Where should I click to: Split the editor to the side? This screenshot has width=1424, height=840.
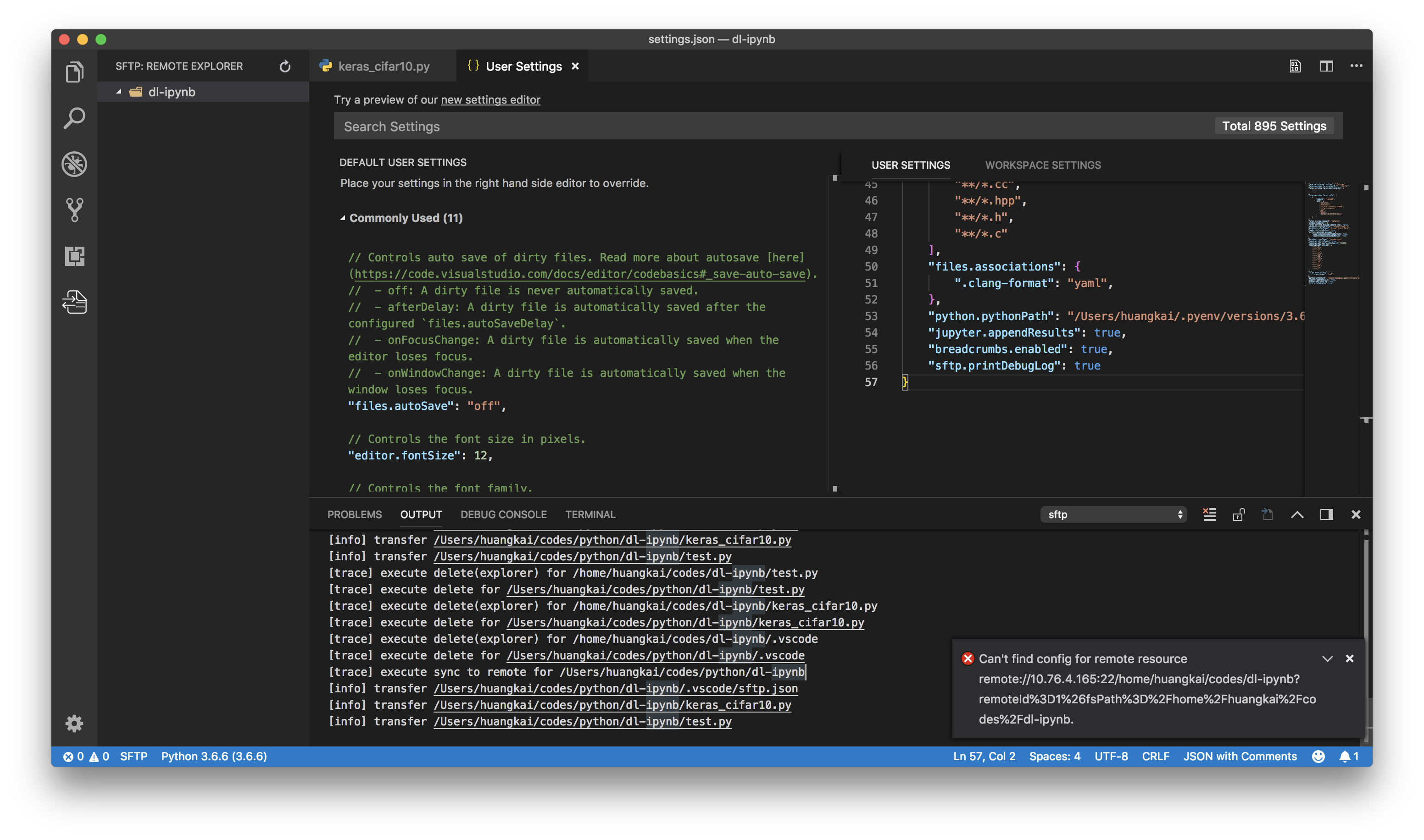1326,66
